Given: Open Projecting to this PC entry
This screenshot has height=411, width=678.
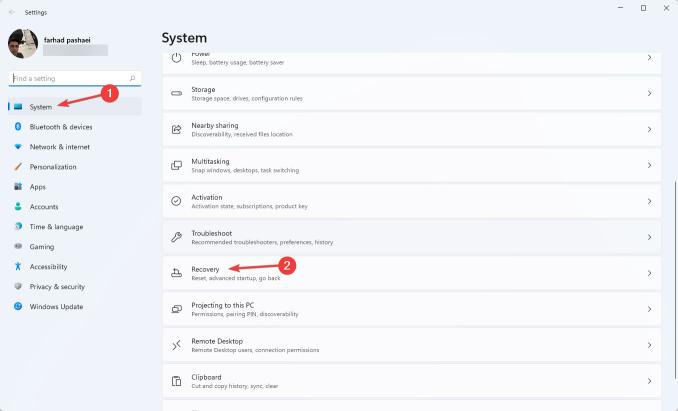Looking at the screenshot, I should pos(412,309).
